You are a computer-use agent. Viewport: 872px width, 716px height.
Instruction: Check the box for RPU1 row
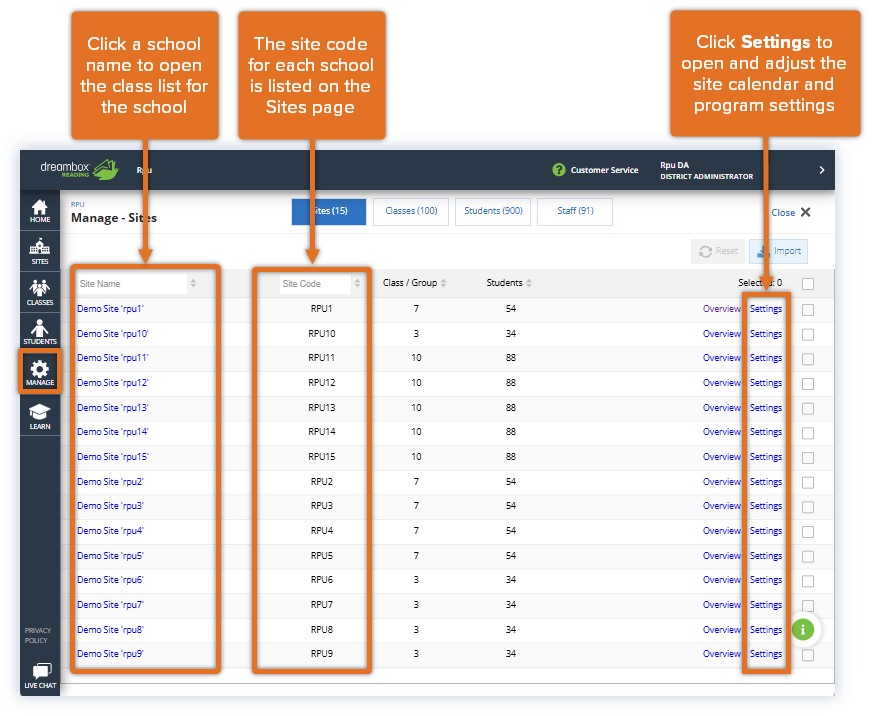808,310
